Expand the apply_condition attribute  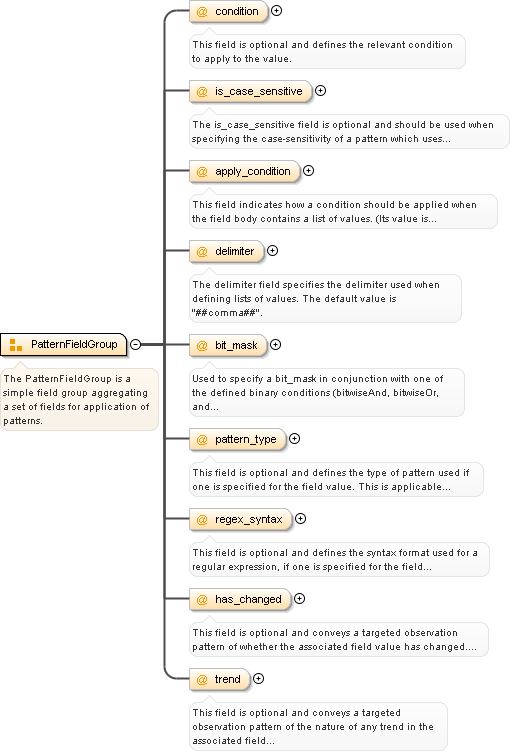point(309,171)
